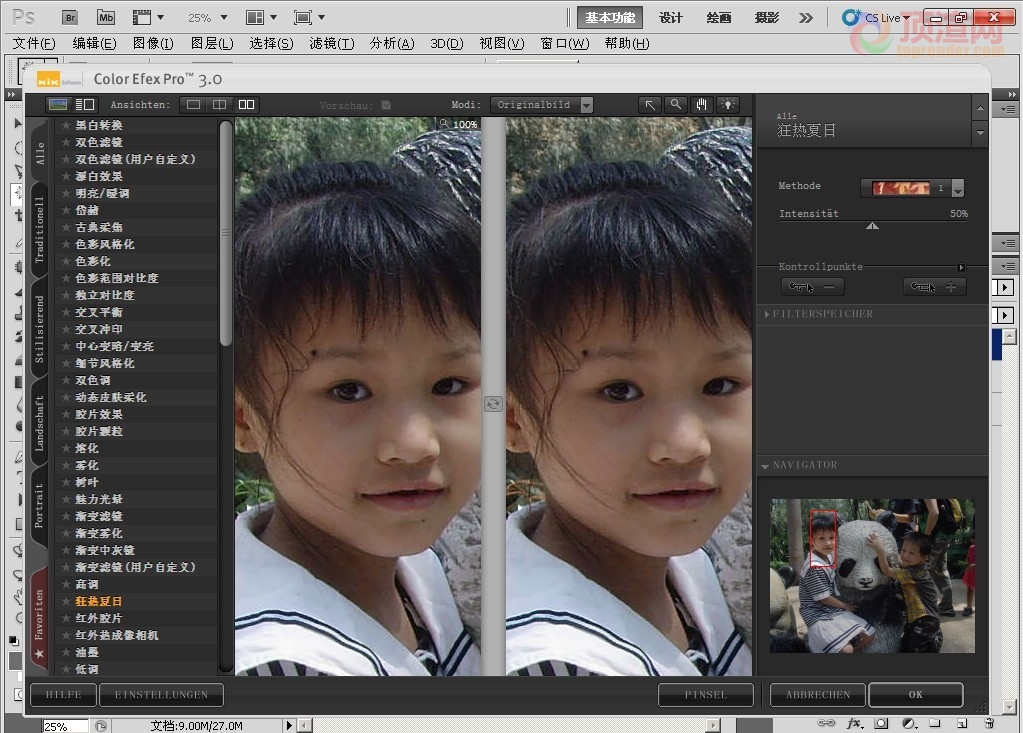Image resolution: width=1023 pixels, height=733 pixels.
Task: Open Mini Bridge with the Mb icon
Action: click(x=105, y=18)
